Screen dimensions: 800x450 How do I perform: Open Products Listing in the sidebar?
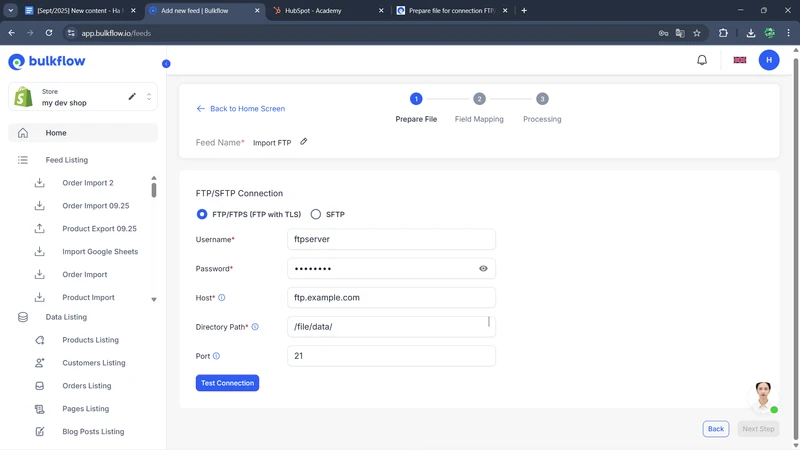90,340
